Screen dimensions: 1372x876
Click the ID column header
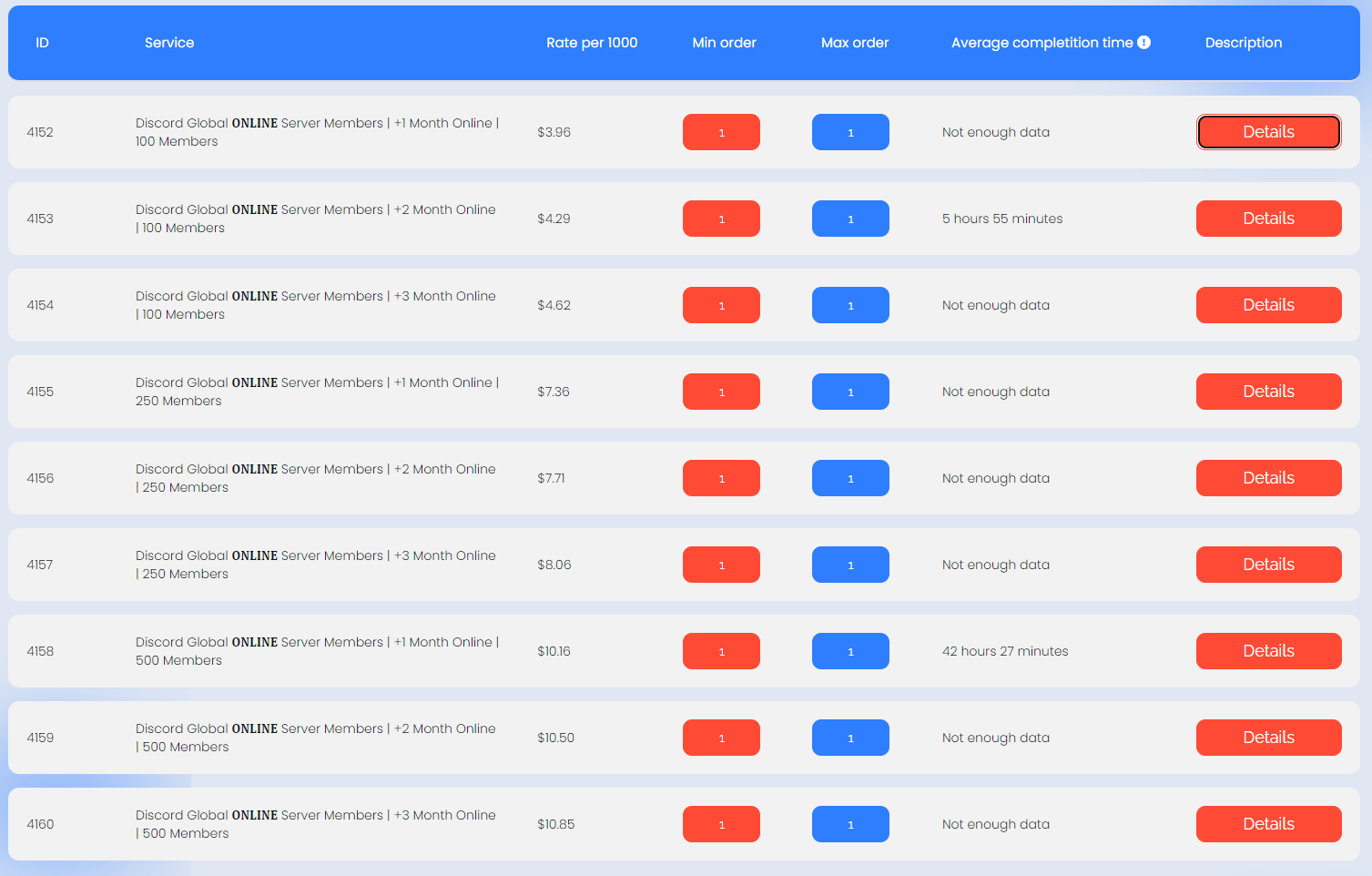coord(42,43)
